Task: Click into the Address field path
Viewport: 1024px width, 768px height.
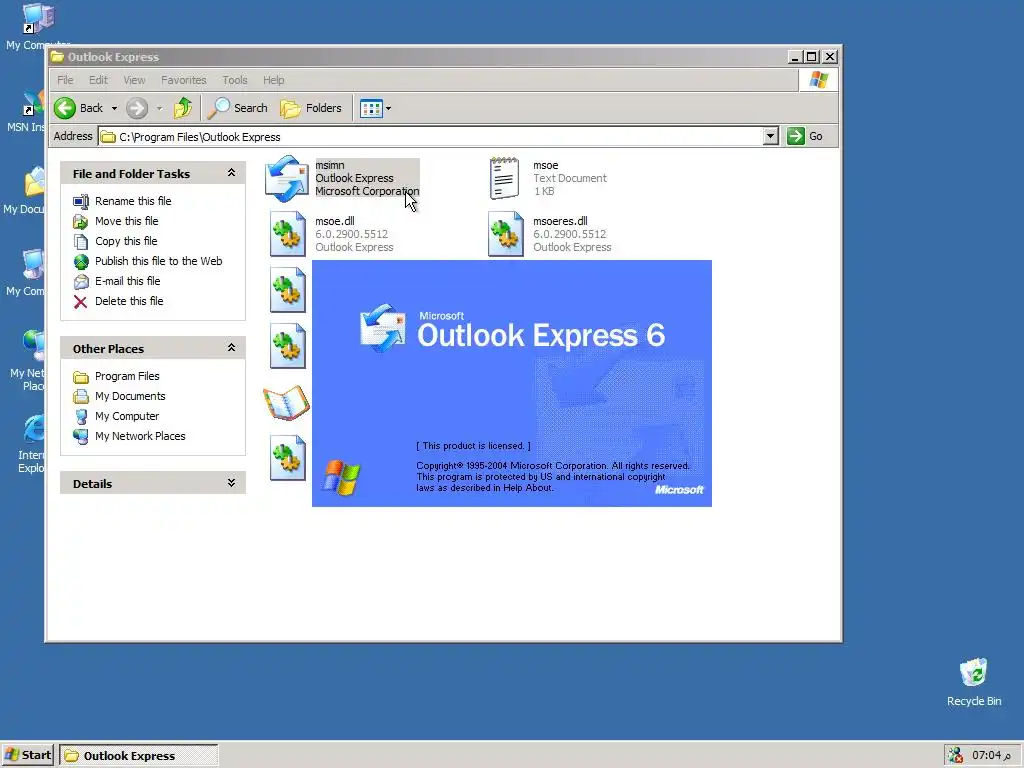Action: (430, 136)
